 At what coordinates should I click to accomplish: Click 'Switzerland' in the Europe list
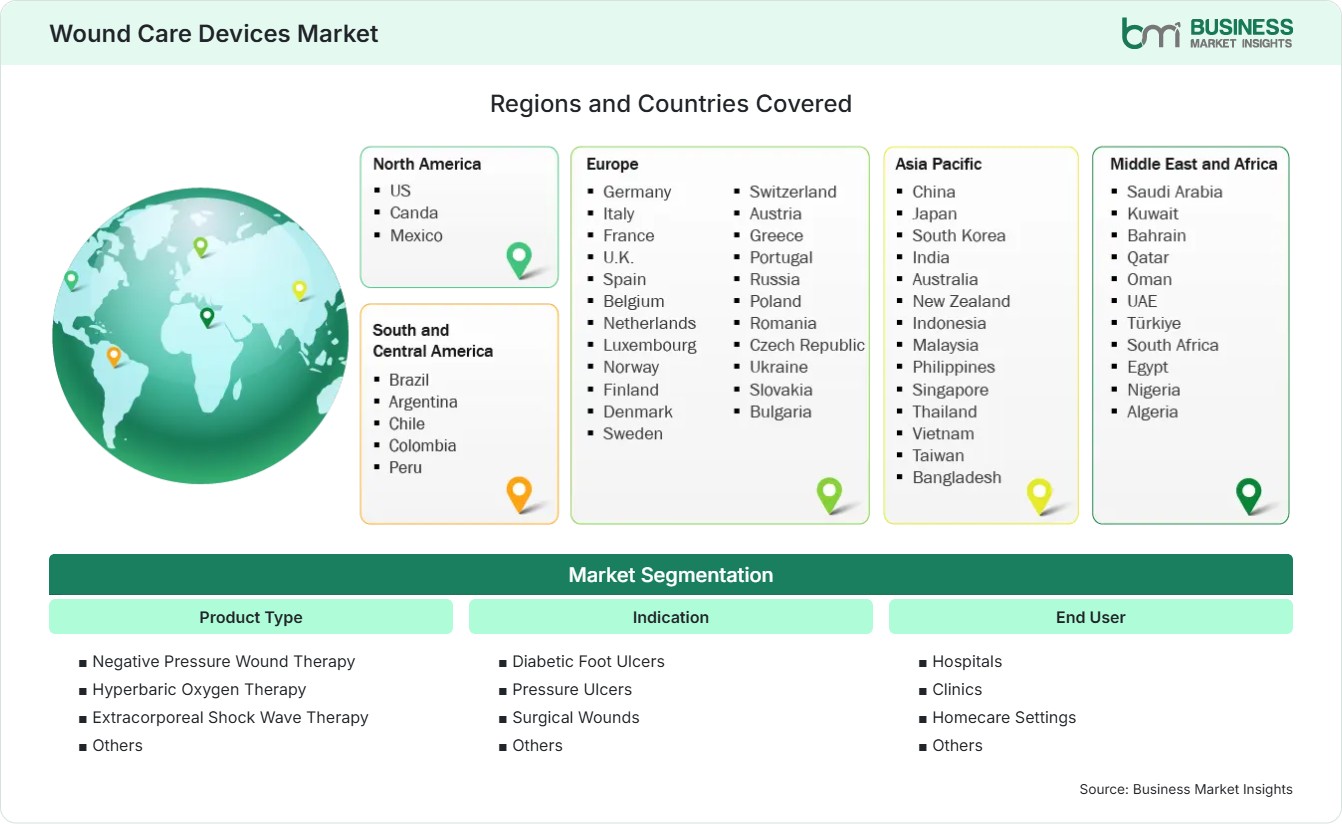point(793,192)
